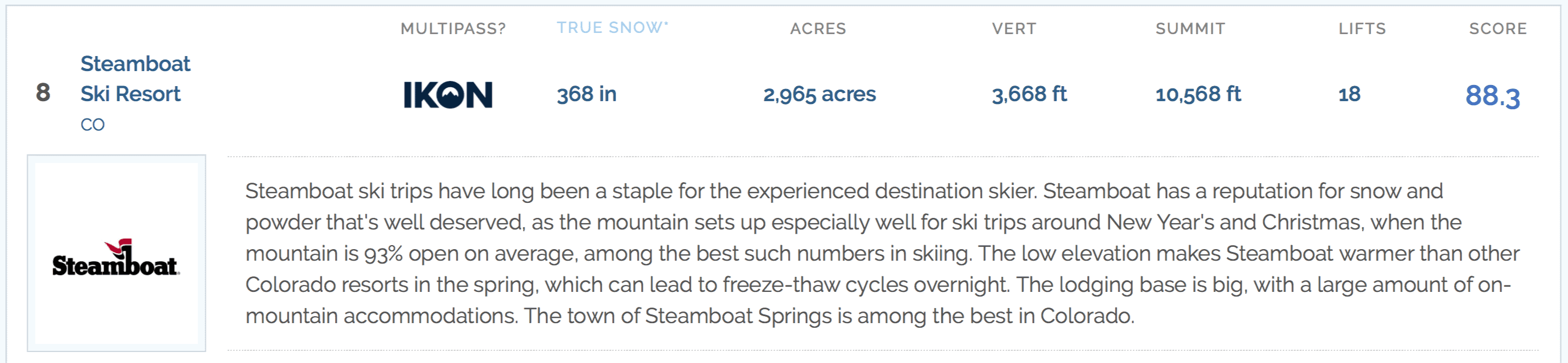Image resolution: width=1568 pixels, height=363 pixels.
Task: Click the ACRES column header
Action: pyautogui.click(x=818, y=28)
